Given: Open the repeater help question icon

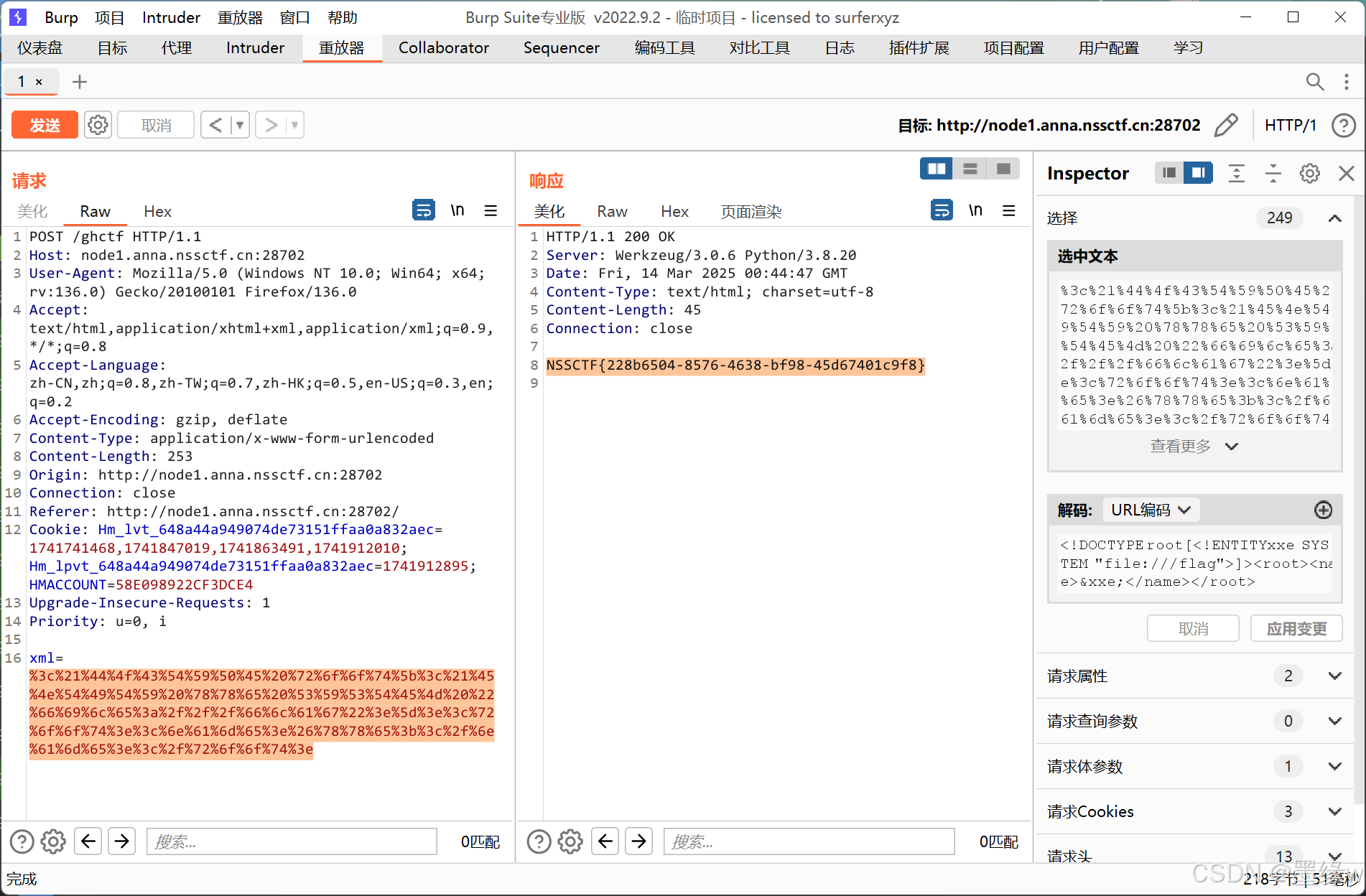Looking at the screenshot, I should pos(1343,125).
